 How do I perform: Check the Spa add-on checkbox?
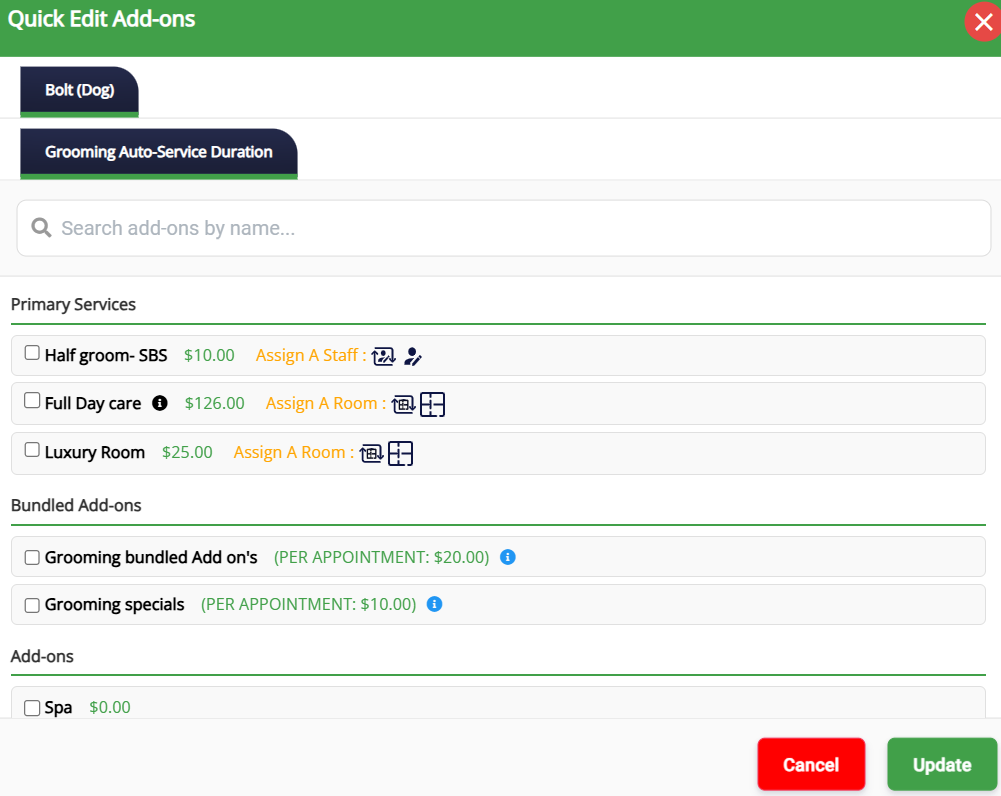[x=32, y=708]
